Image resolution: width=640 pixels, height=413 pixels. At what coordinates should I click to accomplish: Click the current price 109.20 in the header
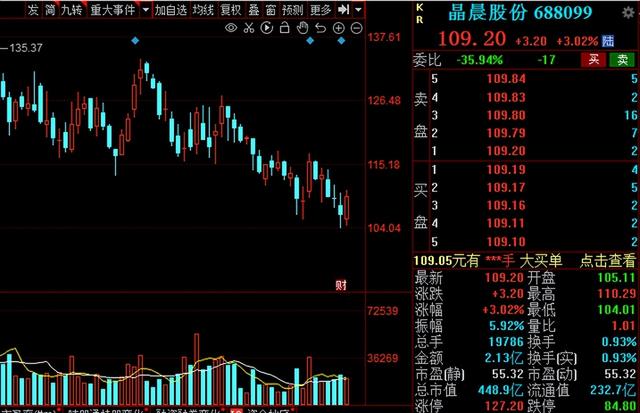472,39
